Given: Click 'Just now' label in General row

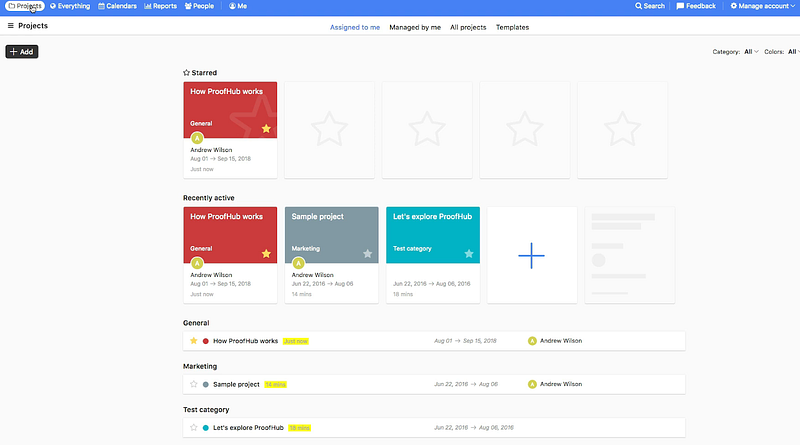Looking at the screenshot, I should coord(296,341).
